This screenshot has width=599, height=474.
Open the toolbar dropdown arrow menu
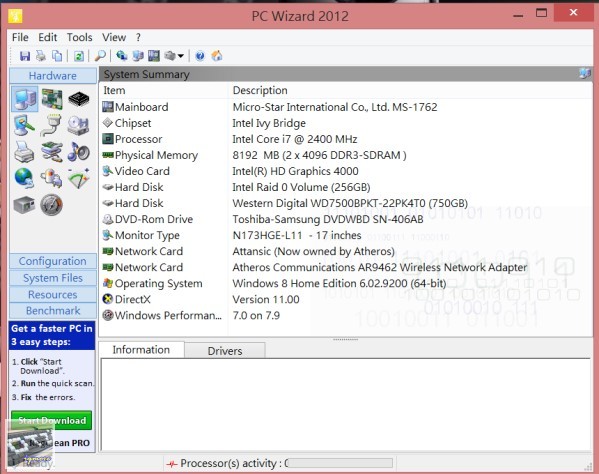point(181,56)
